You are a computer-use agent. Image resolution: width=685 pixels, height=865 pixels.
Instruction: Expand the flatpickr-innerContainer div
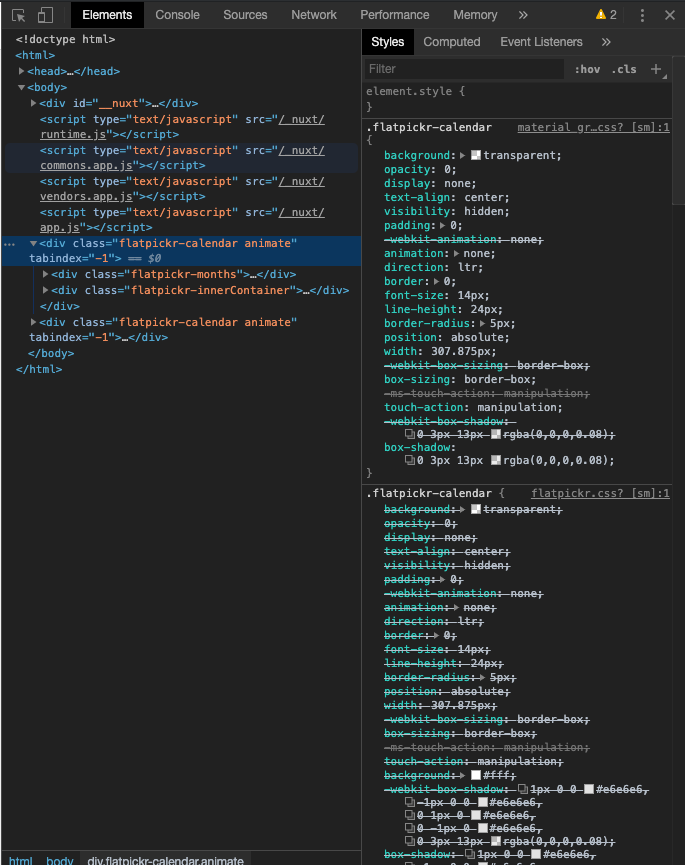45,290
